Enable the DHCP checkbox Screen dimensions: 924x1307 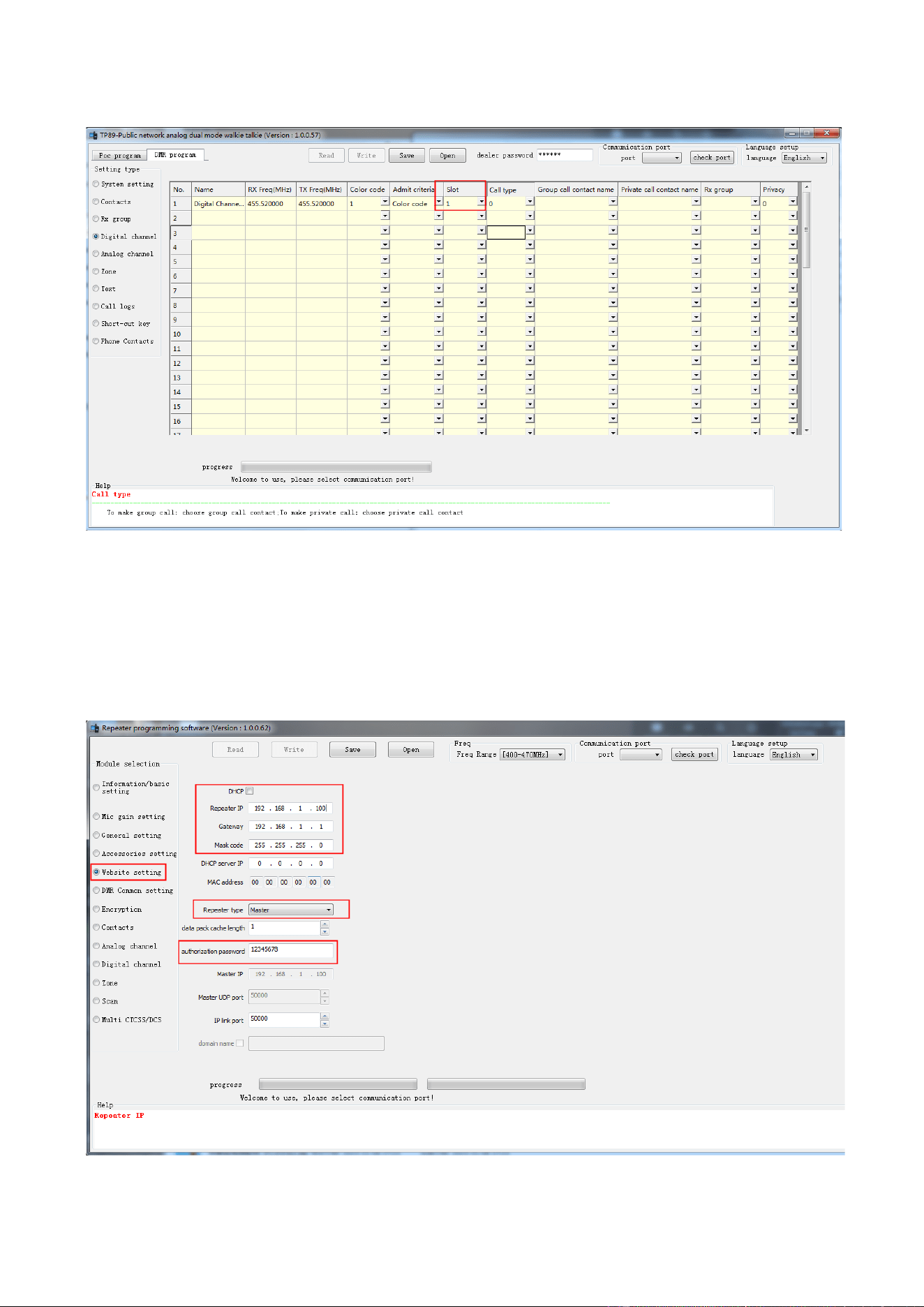pyautogui.click(x=250, y=791)
